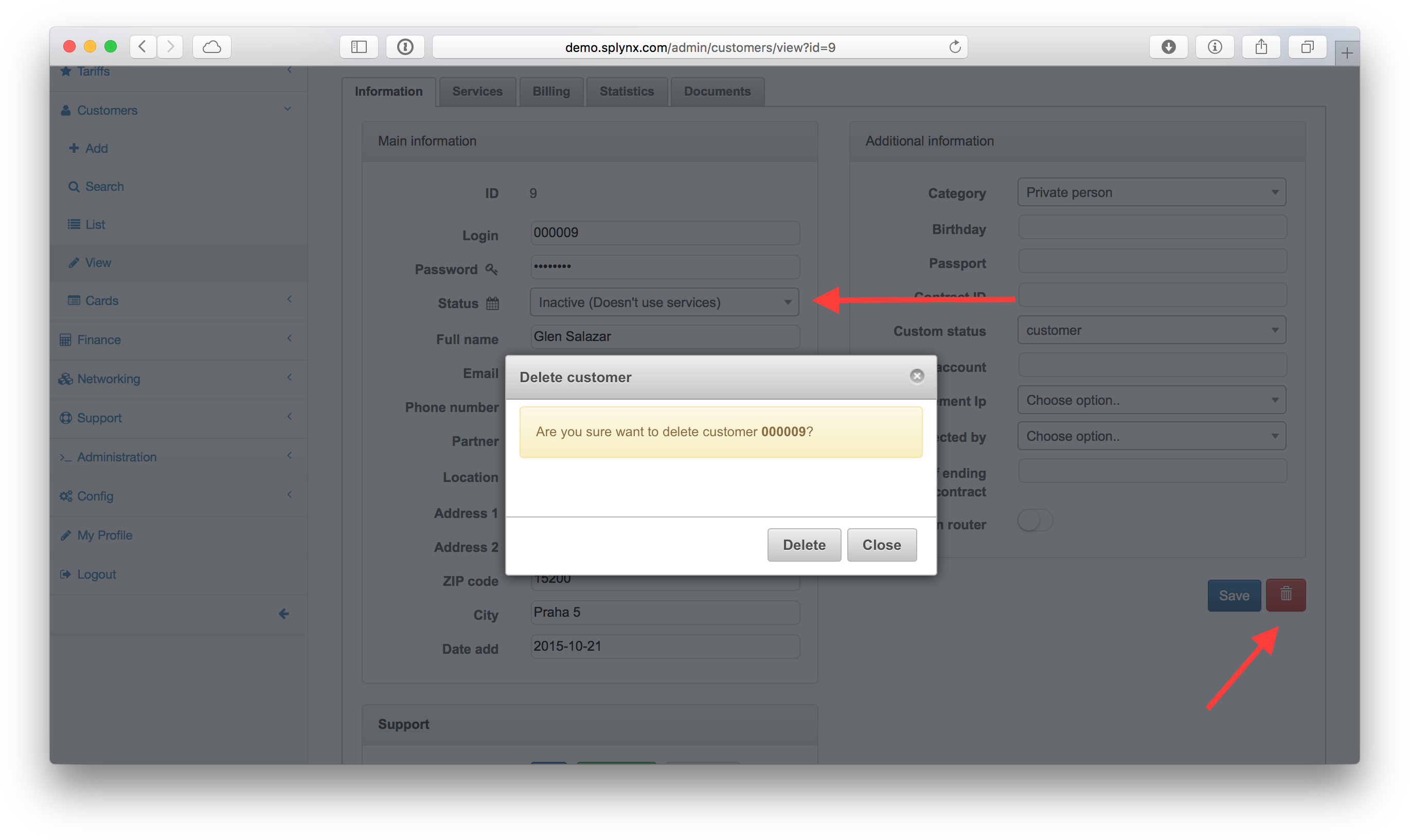This screenshot has height=840, width=1409.
Task: Click the password key generator icon
Action: [x=491, y=270]
